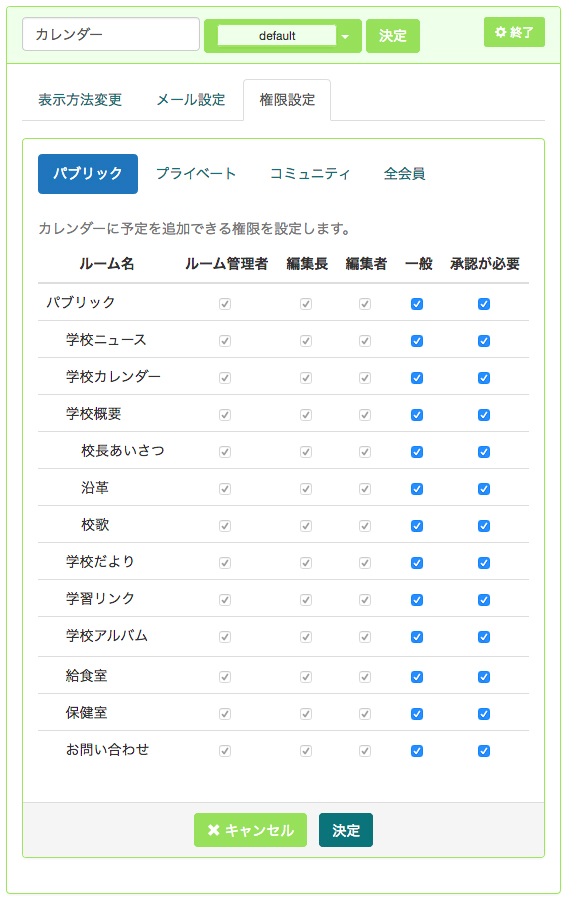This screenshot has height=900, width=567.
Task: Select the プライベート room tab
Action: [x=196, y=173]
